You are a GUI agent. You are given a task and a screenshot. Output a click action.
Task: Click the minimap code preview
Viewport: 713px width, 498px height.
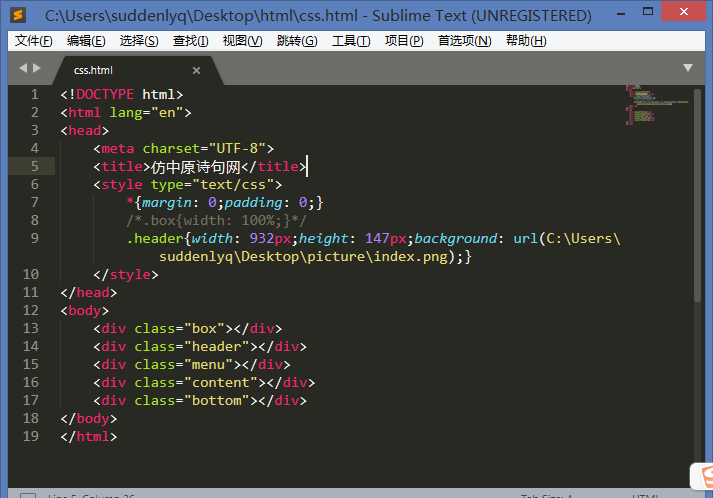click(657, 105)
